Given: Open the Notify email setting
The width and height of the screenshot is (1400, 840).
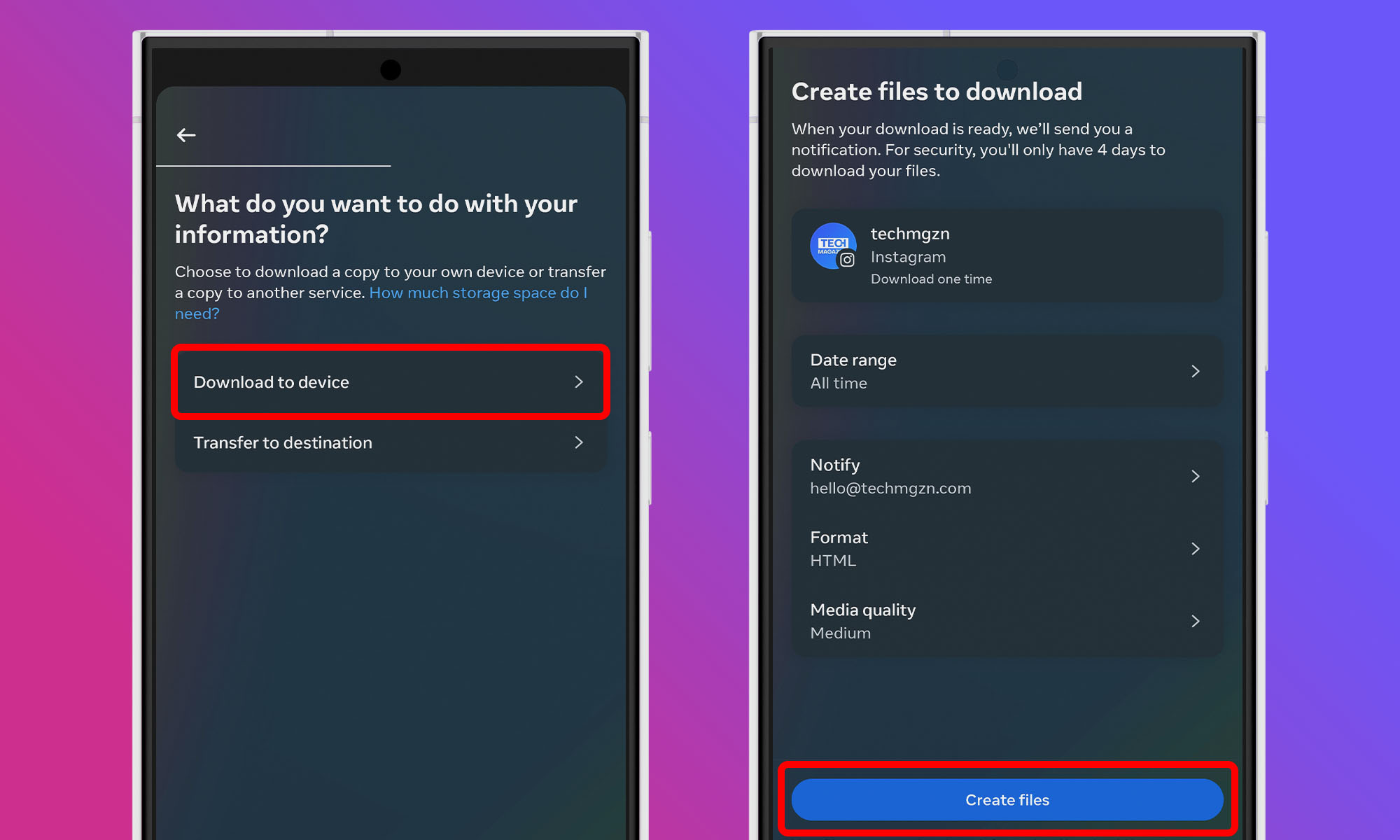Looking at the screenshot, I should click(1007, 476).
